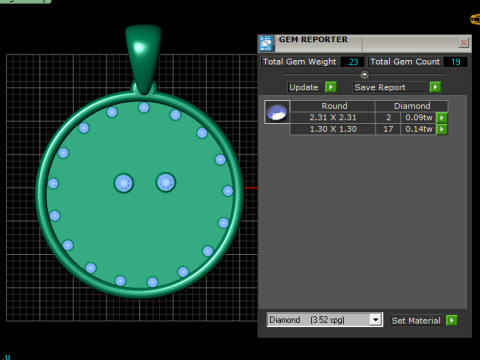The height and width of the screenshot is (360, 480).
Task: Click the quantity 2 cell
Action: pos(388,117)
